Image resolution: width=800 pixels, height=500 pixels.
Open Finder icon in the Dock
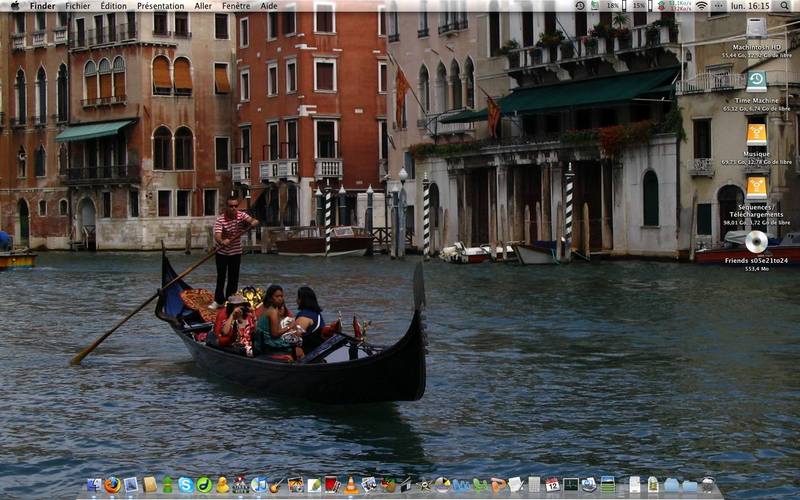[94, 485]
